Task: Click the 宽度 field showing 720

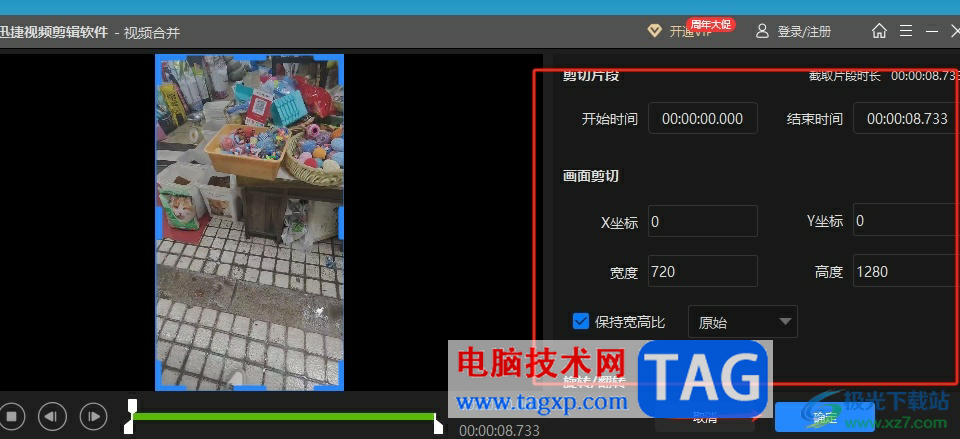Action: pos(702,271)
